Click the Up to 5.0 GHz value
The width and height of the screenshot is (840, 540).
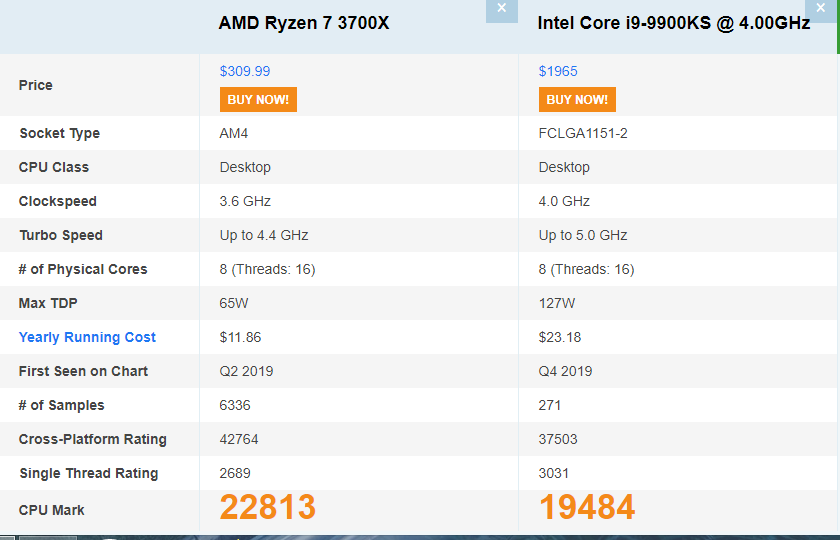pos(583,235)
